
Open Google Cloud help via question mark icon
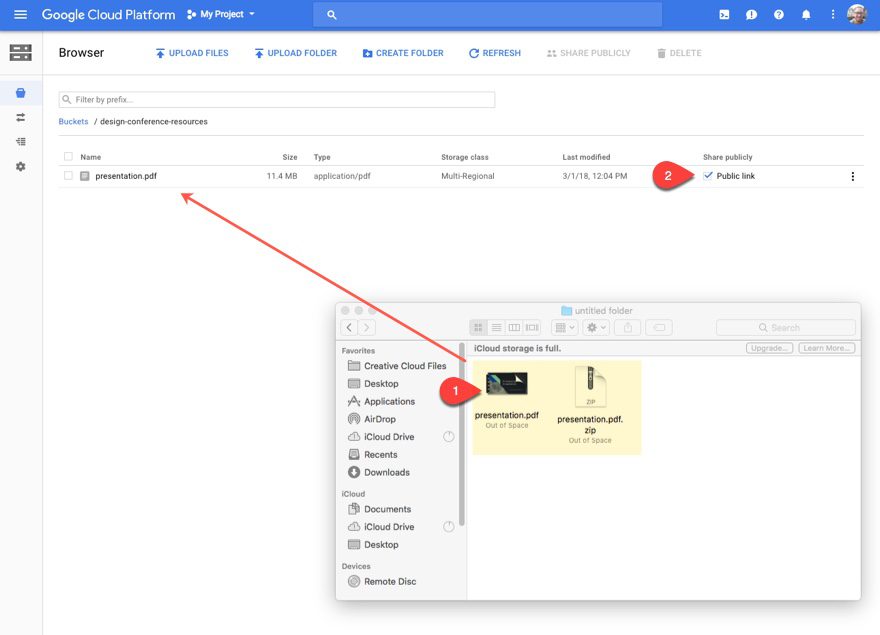pos(778,14)
